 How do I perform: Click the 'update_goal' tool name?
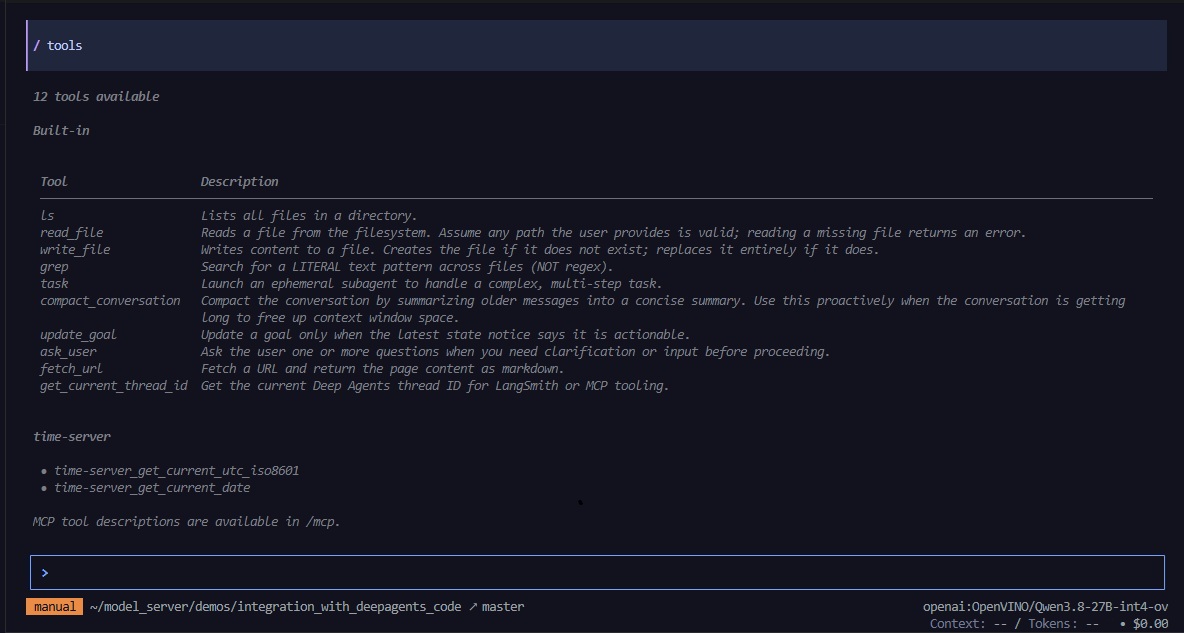(x=79, y=335)
